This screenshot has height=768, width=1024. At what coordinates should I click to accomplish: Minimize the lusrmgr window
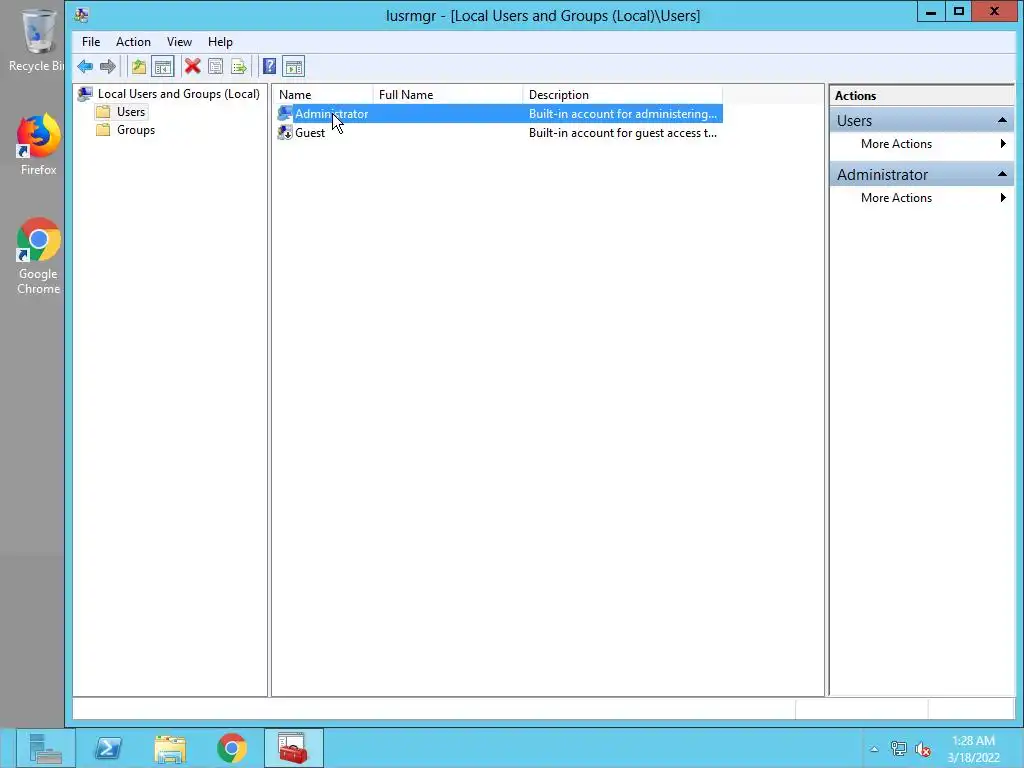[x=931, y=11]
